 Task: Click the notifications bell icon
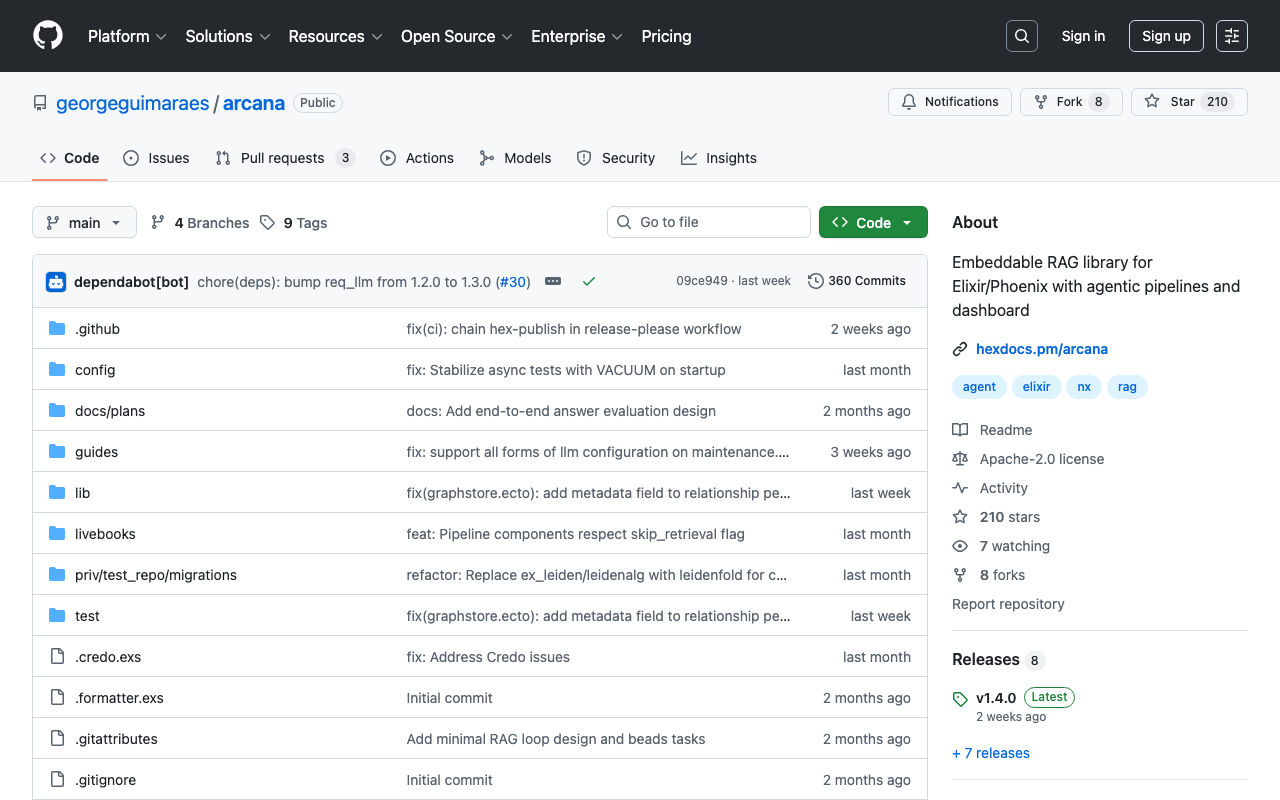click(909, 101)
